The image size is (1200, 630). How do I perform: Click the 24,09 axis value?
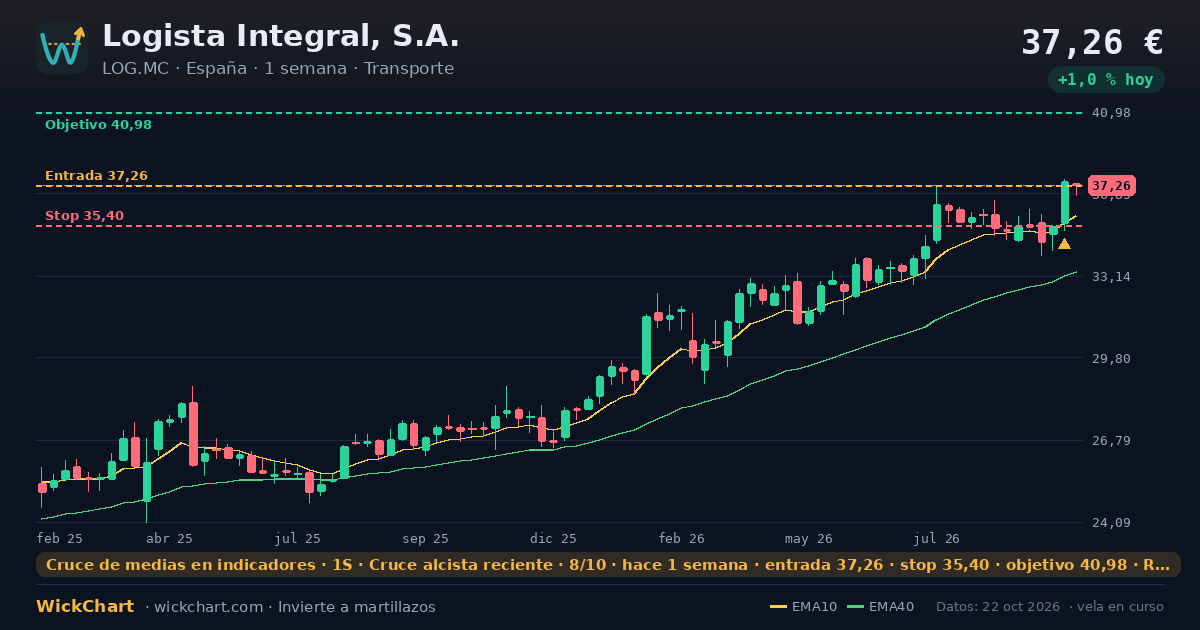[x=1111, y=522]
